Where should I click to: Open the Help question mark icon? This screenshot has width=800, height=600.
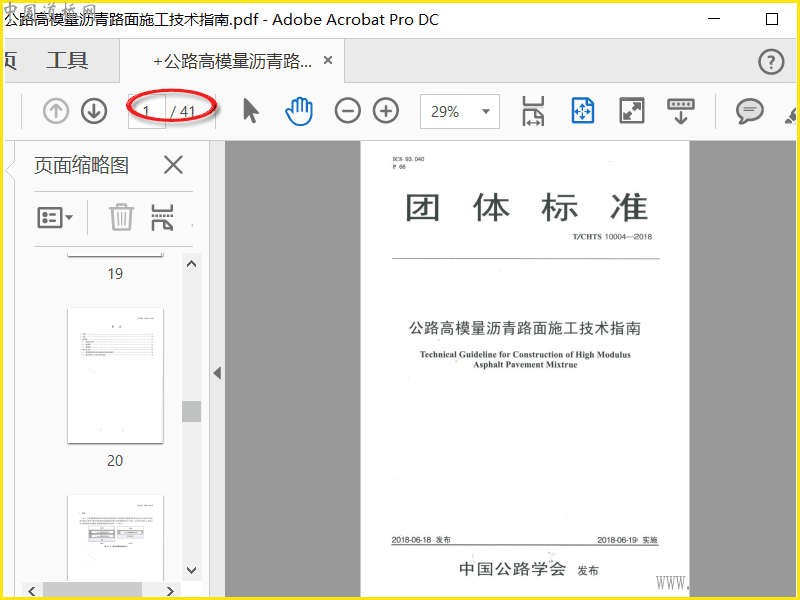pyautogui.click(x=771, y=62)
